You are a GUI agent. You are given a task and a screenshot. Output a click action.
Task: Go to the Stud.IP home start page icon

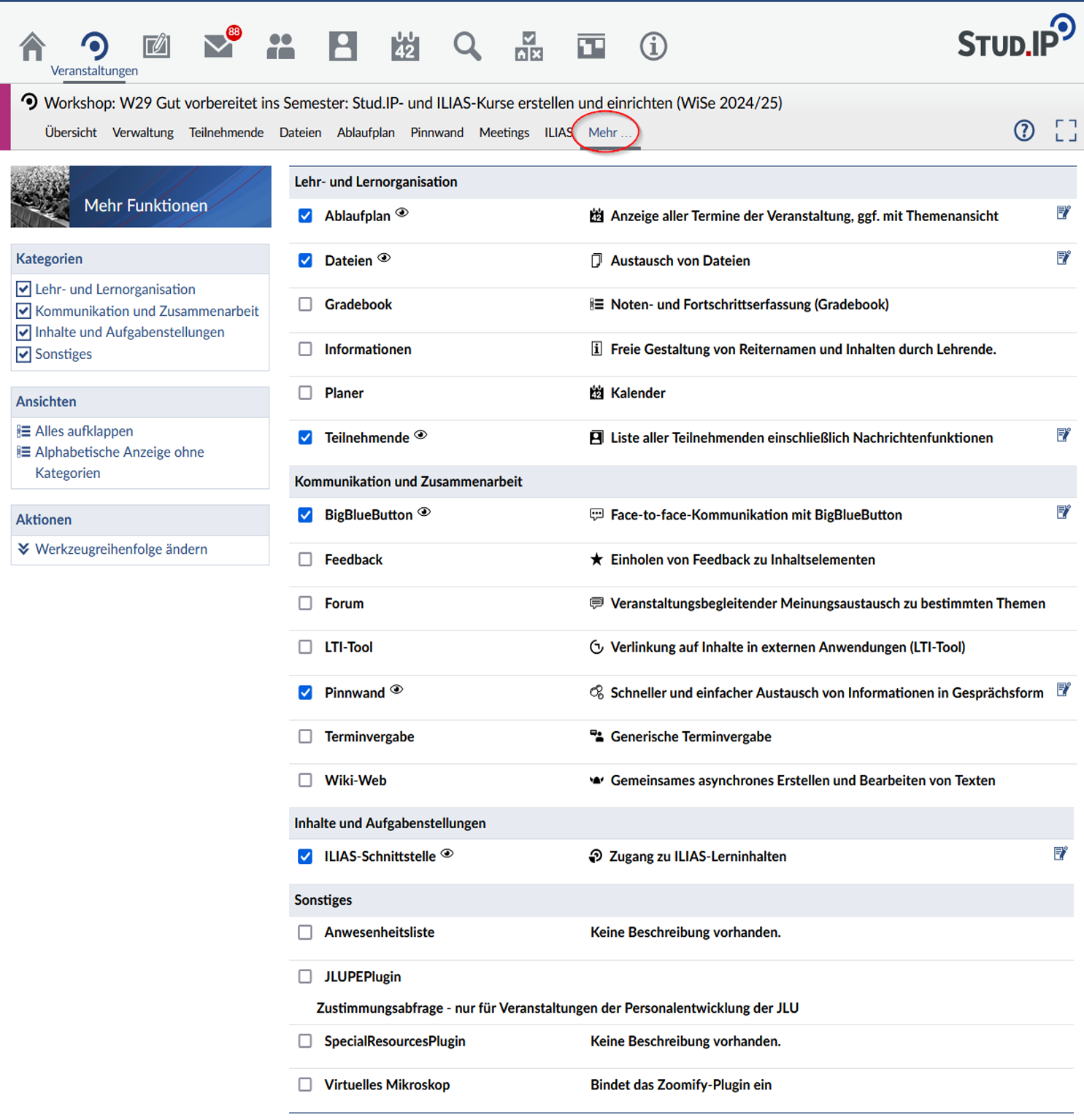click(32, 47)
